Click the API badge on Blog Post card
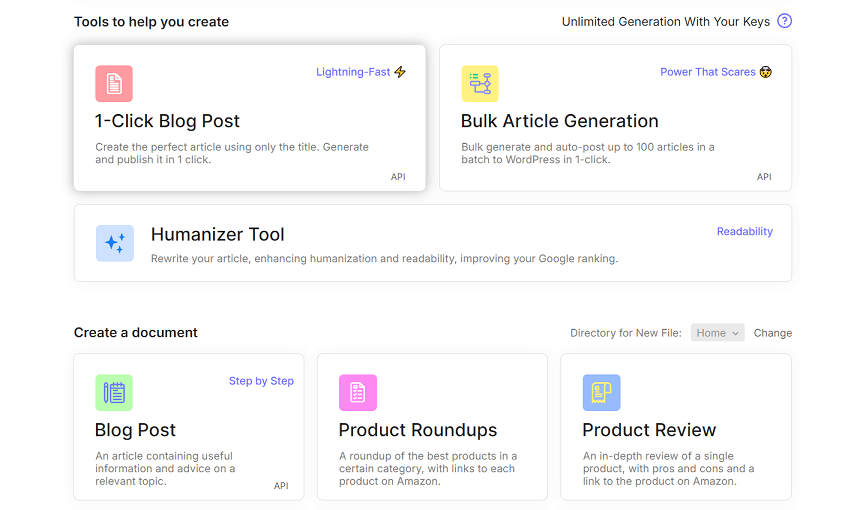The width and height of the screenshot is (854, 510). [281, 486]
